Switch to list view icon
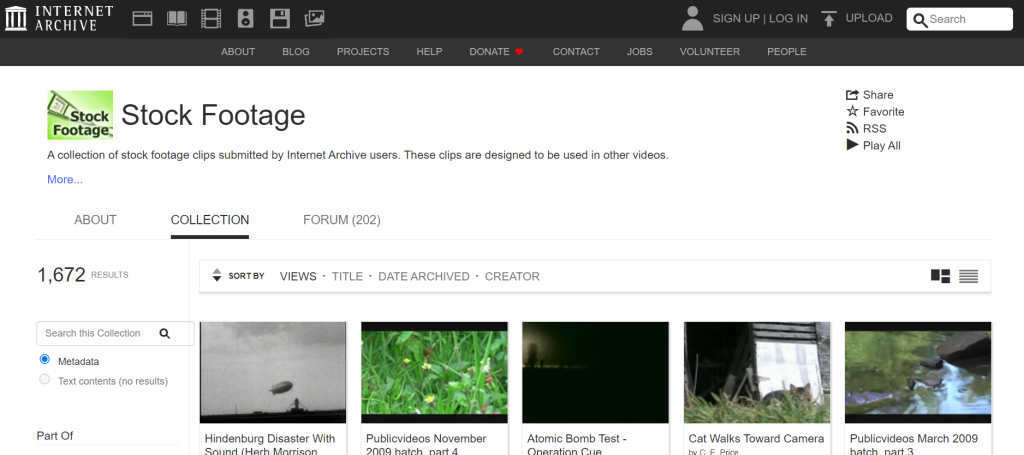This screenshot has width=1024, height=455. [x=968, y=276]
